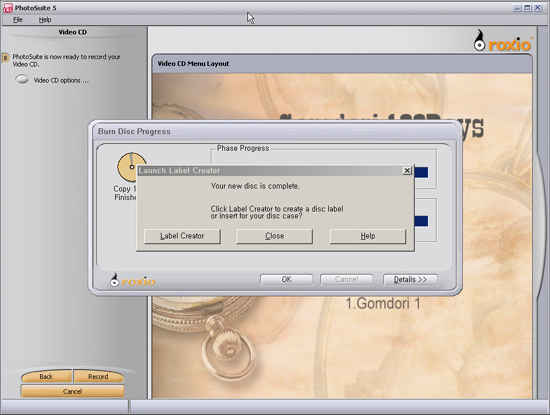Click the Label Creator button
The width and height of the screenshot is (550, 415).
(182, 236)
